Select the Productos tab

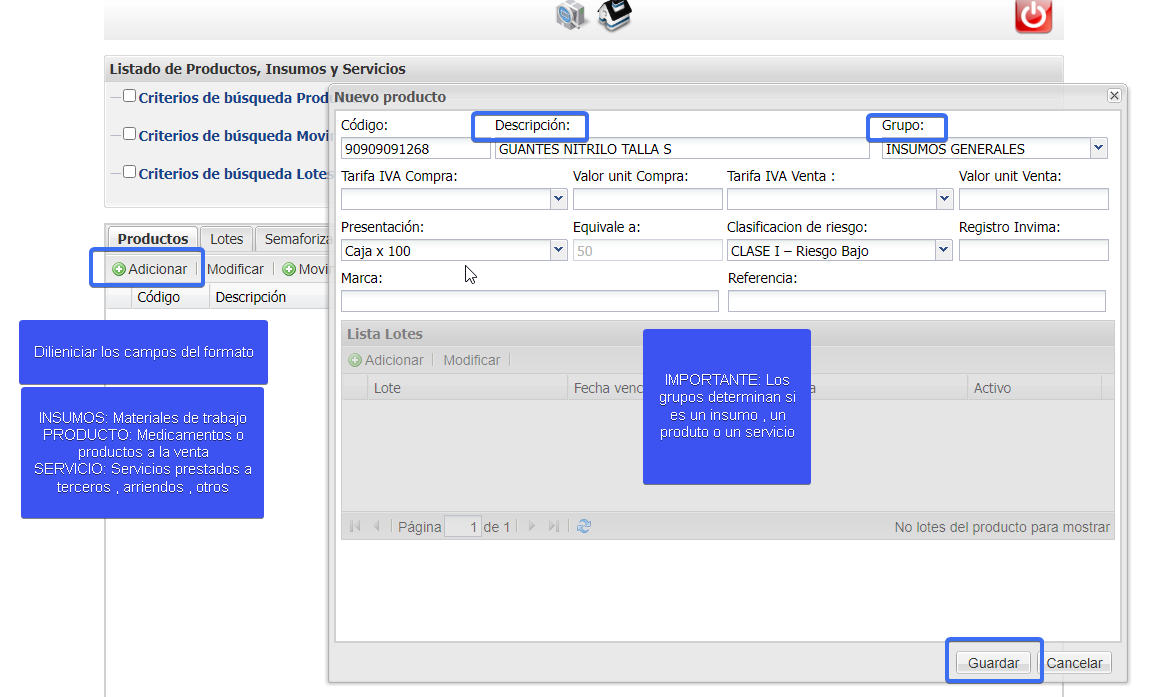153,239
